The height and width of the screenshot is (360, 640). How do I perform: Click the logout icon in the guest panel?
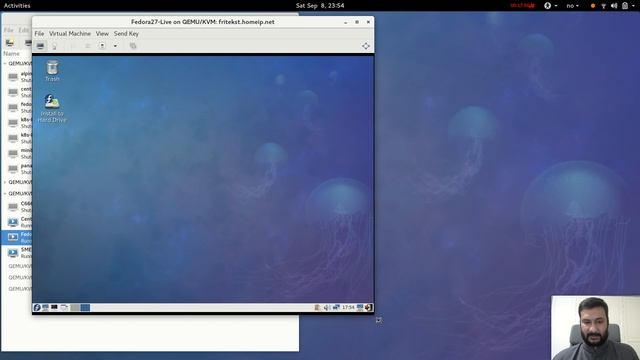pos(369,307)
